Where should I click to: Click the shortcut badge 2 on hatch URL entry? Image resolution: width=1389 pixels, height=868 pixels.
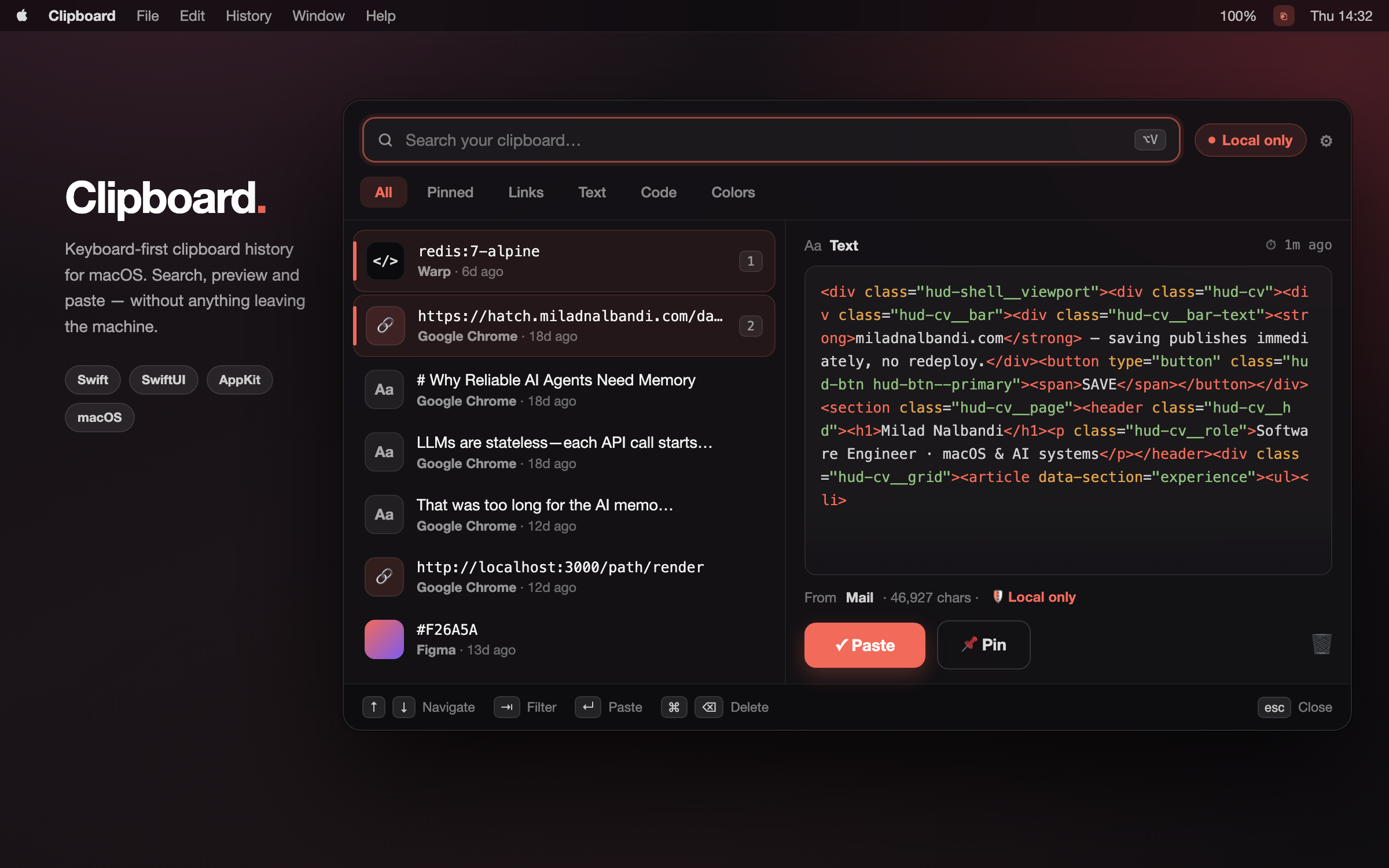pos(751,326)
